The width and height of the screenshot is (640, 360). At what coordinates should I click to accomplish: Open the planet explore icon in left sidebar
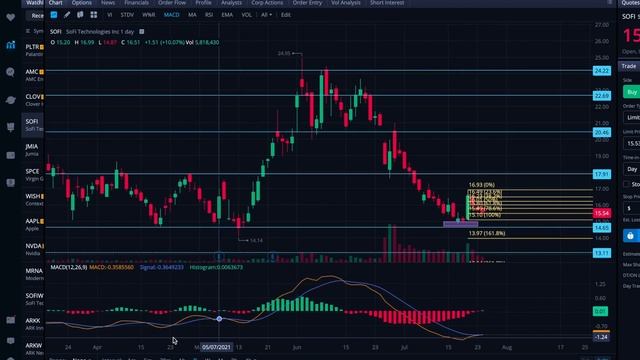click(x=11, y=100)
